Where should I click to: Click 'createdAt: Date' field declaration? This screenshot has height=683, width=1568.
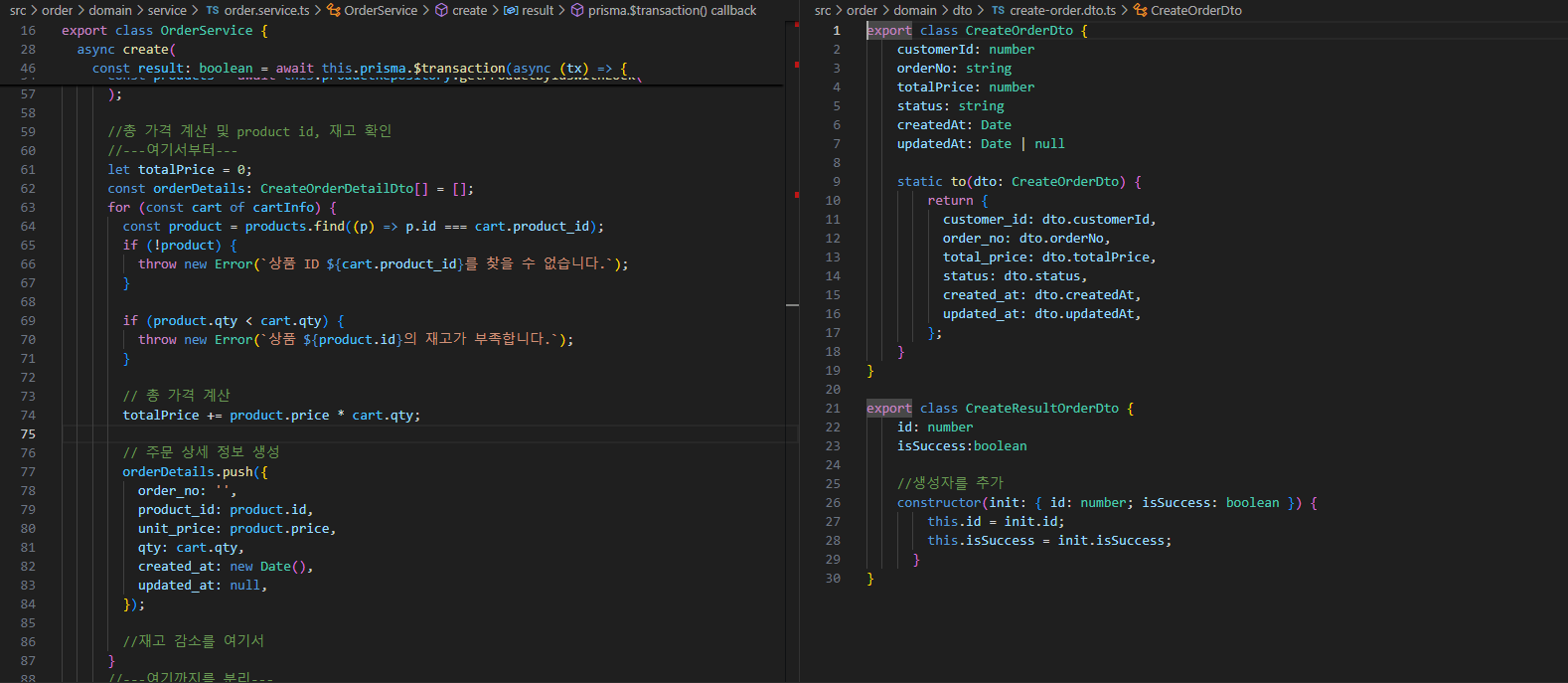coord(954,125)
